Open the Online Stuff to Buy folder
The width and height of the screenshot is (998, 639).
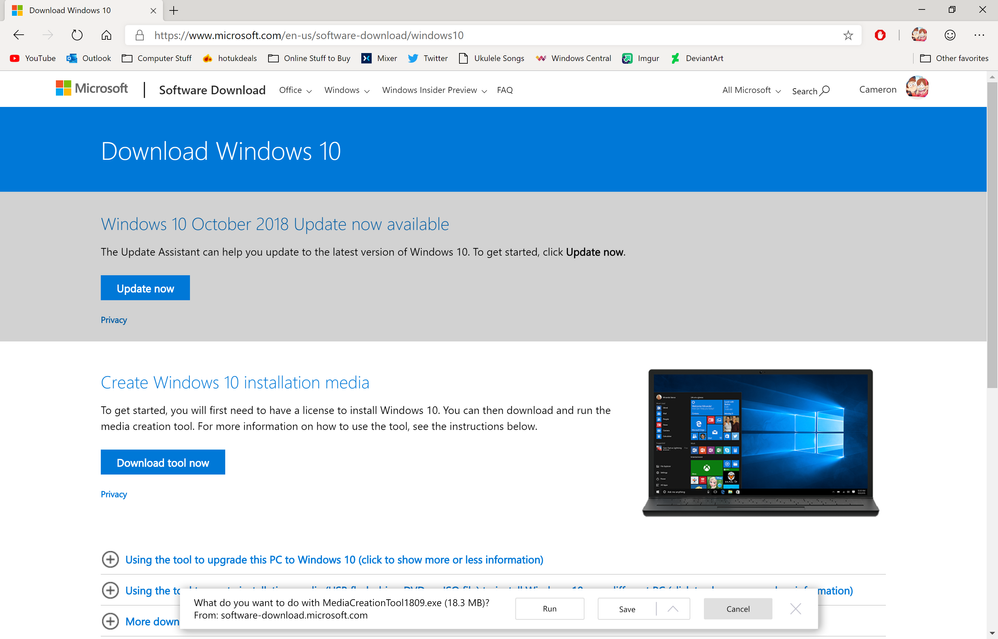click(x=309, y=58)
